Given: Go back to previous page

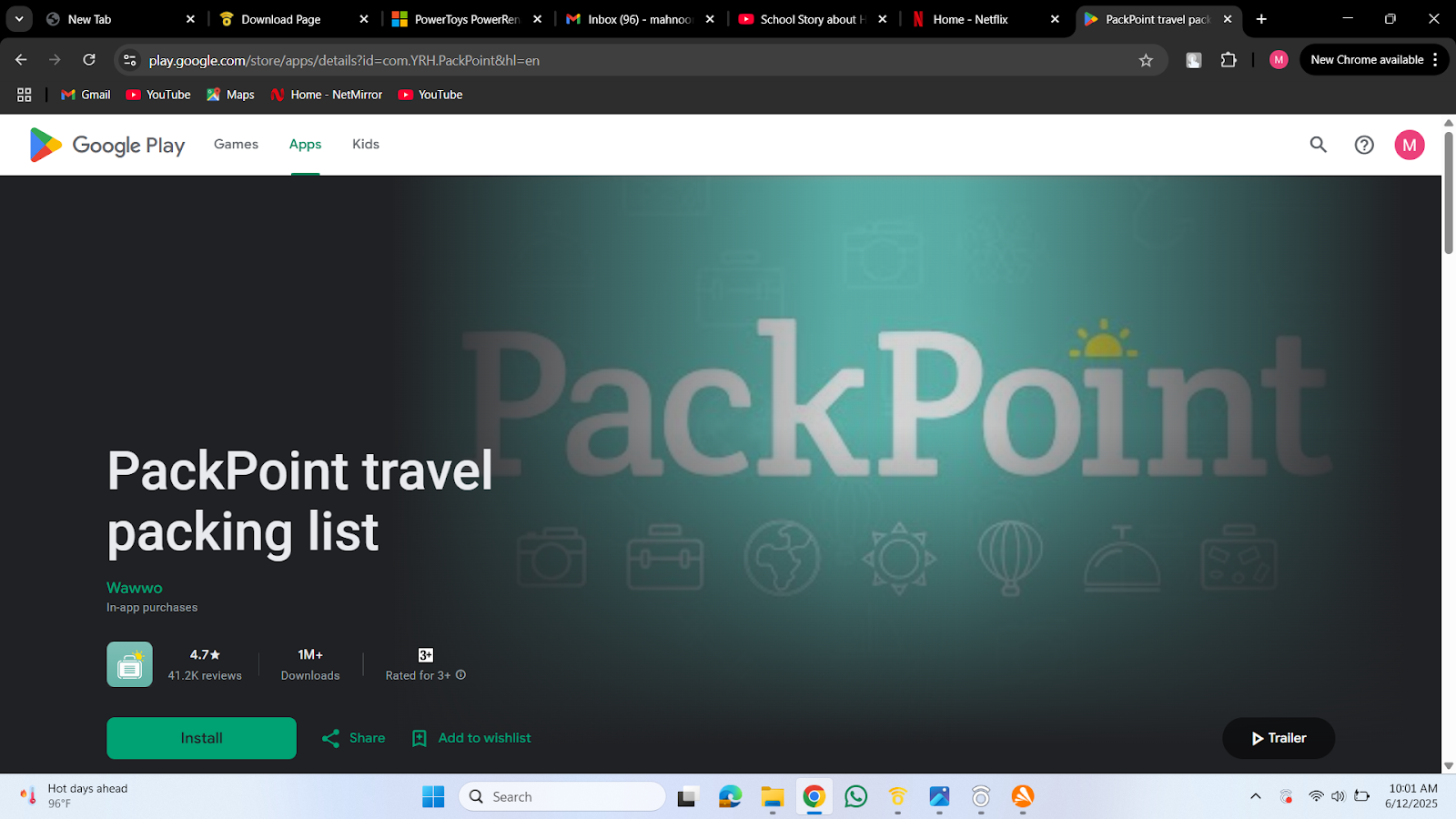Looking at the screenshot, I should point(21,60).
